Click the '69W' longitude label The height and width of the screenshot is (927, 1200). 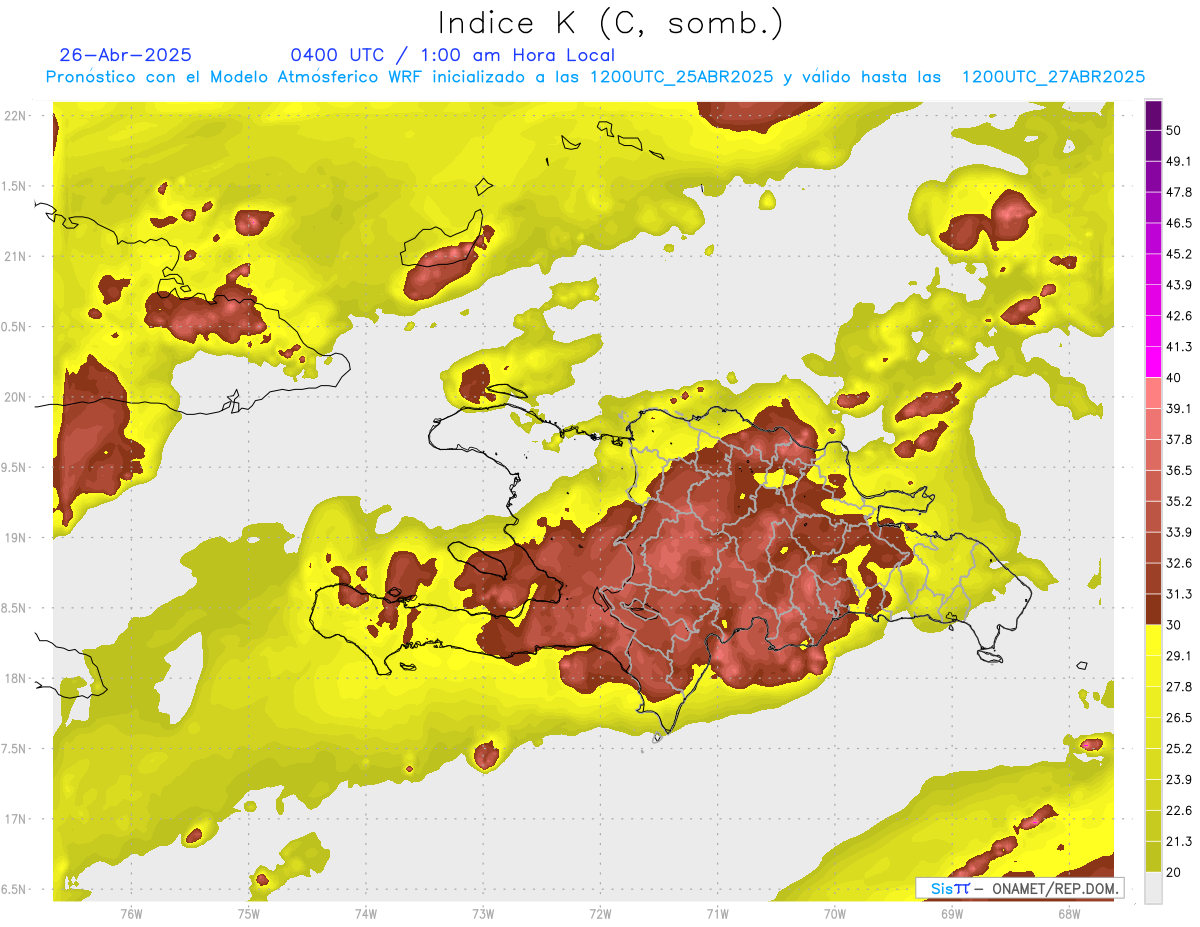[952, 913]
